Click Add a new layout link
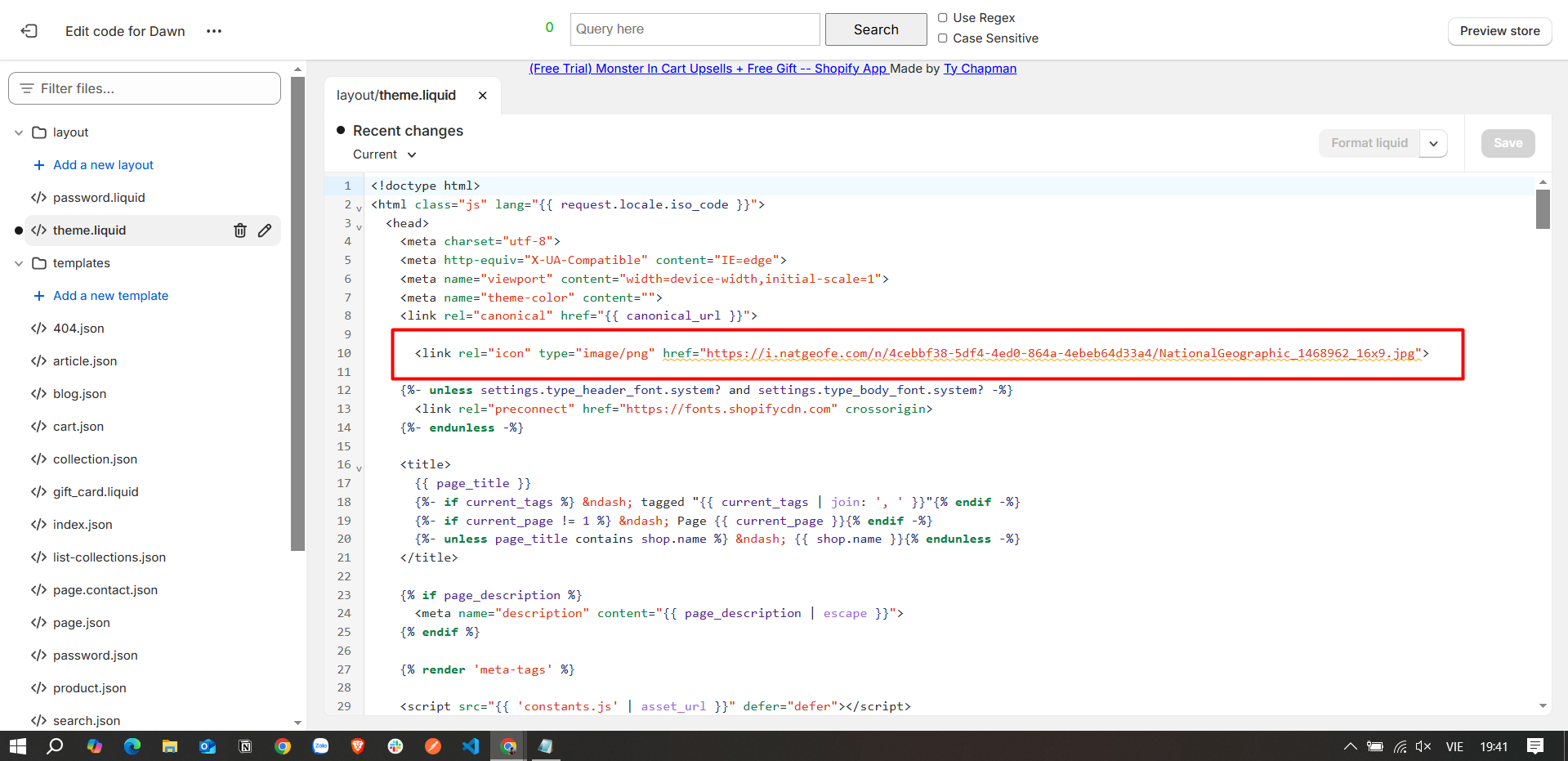 point(103,165)
